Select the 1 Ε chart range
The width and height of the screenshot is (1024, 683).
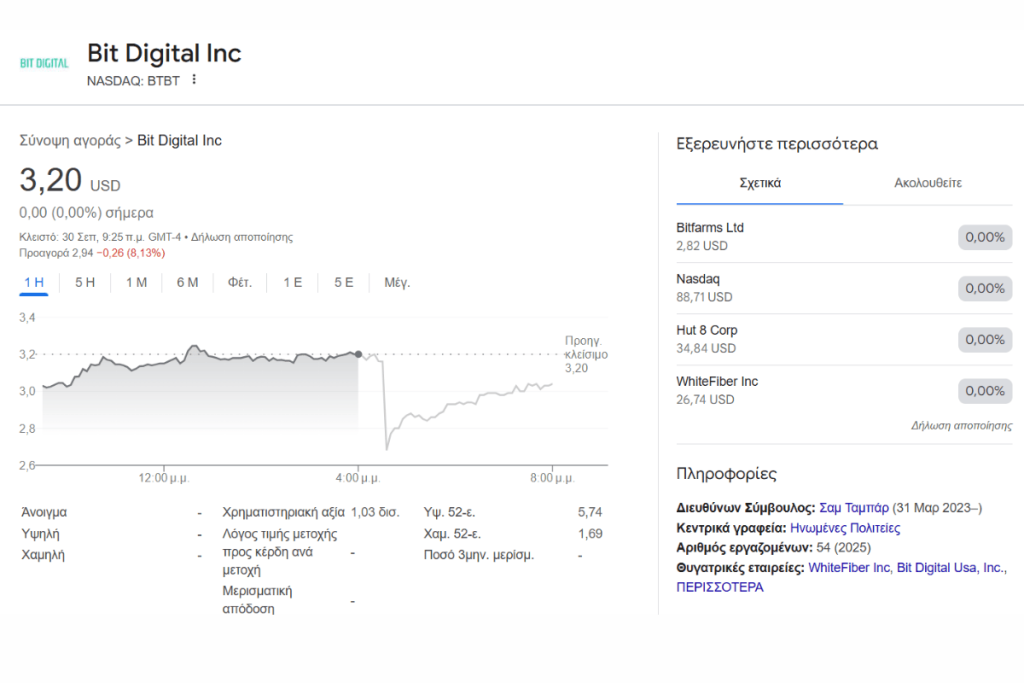(293, 283)
